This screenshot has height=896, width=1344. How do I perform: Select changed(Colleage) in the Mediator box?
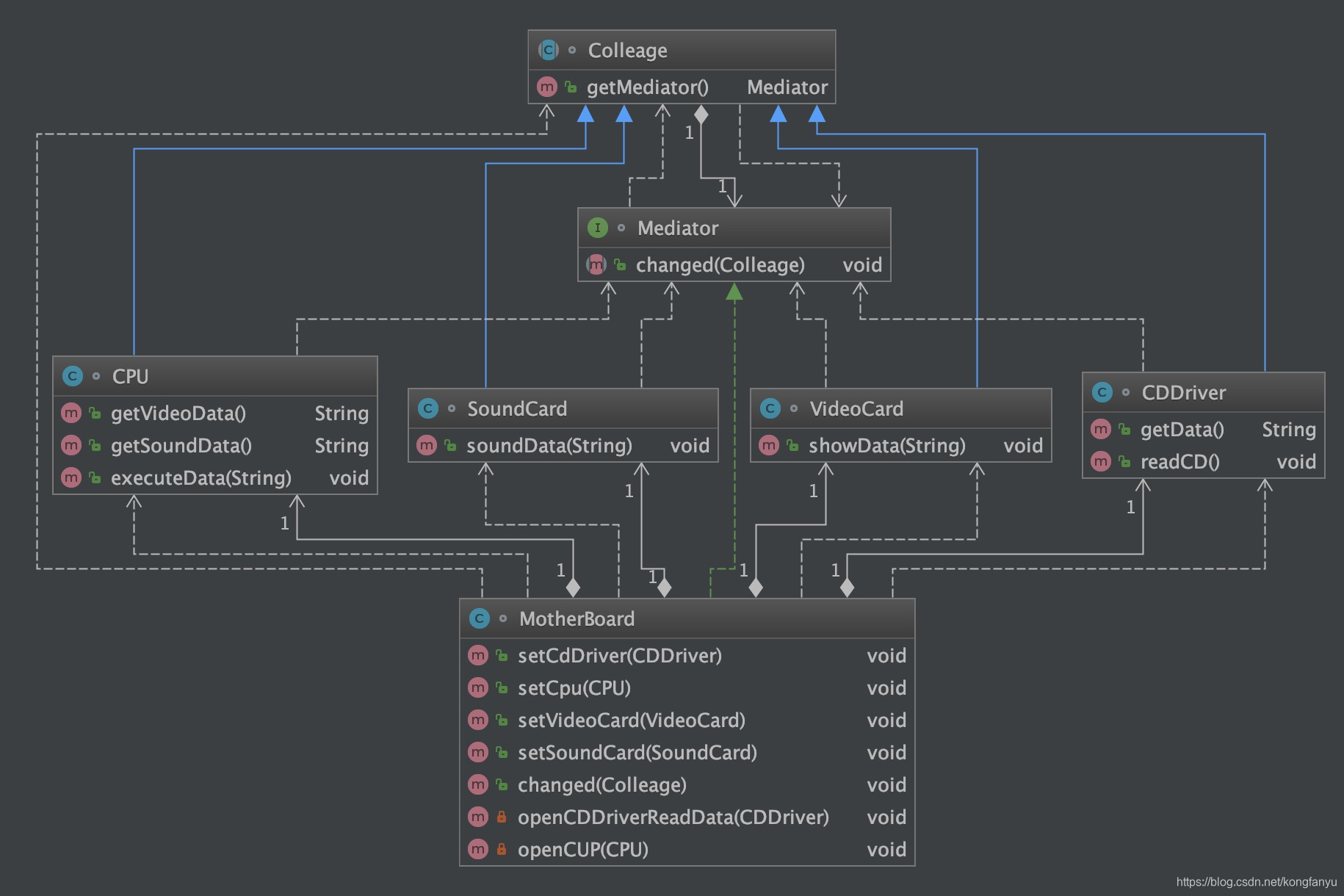point(720,264)
